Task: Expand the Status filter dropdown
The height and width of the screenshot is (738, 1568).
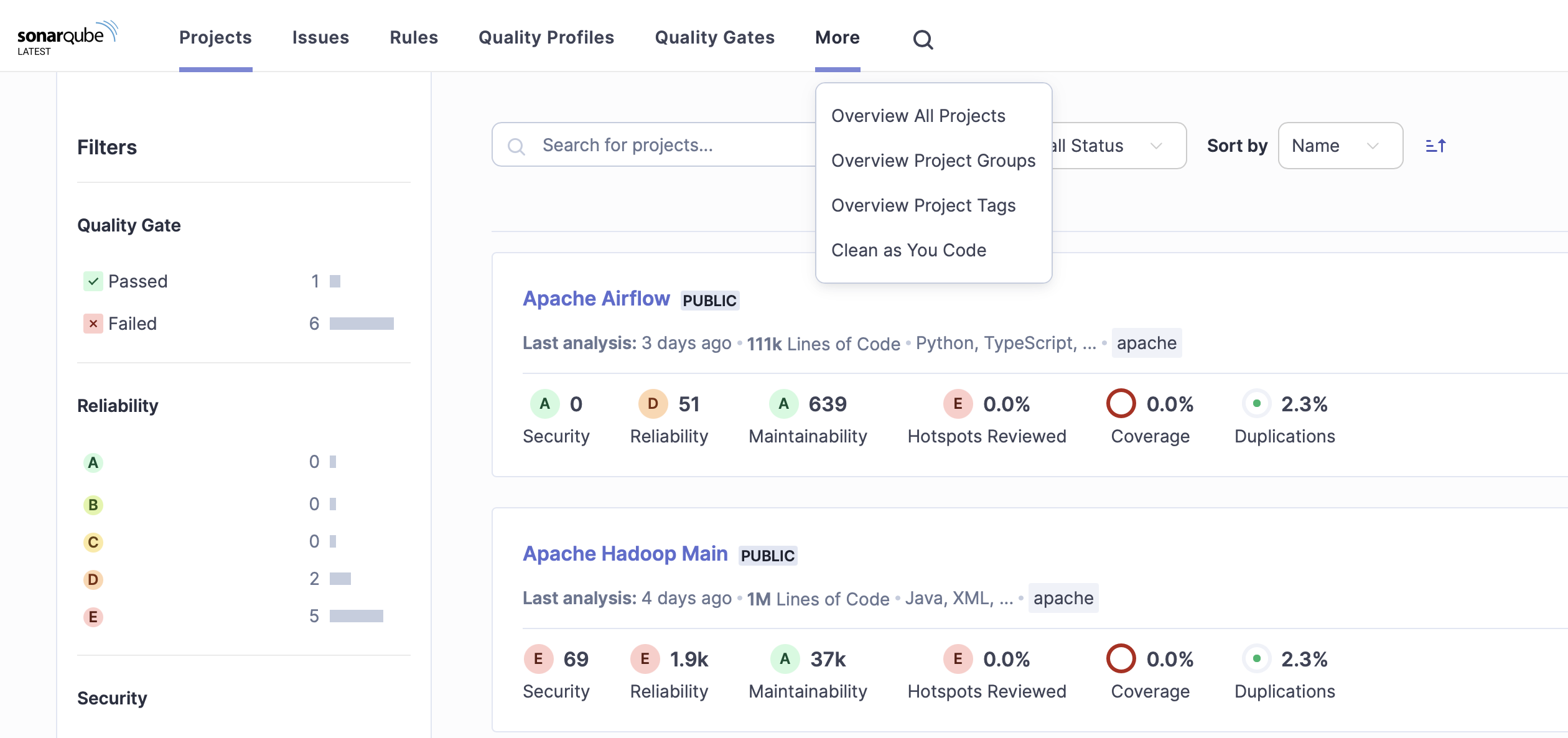Action: point(1118,146)
